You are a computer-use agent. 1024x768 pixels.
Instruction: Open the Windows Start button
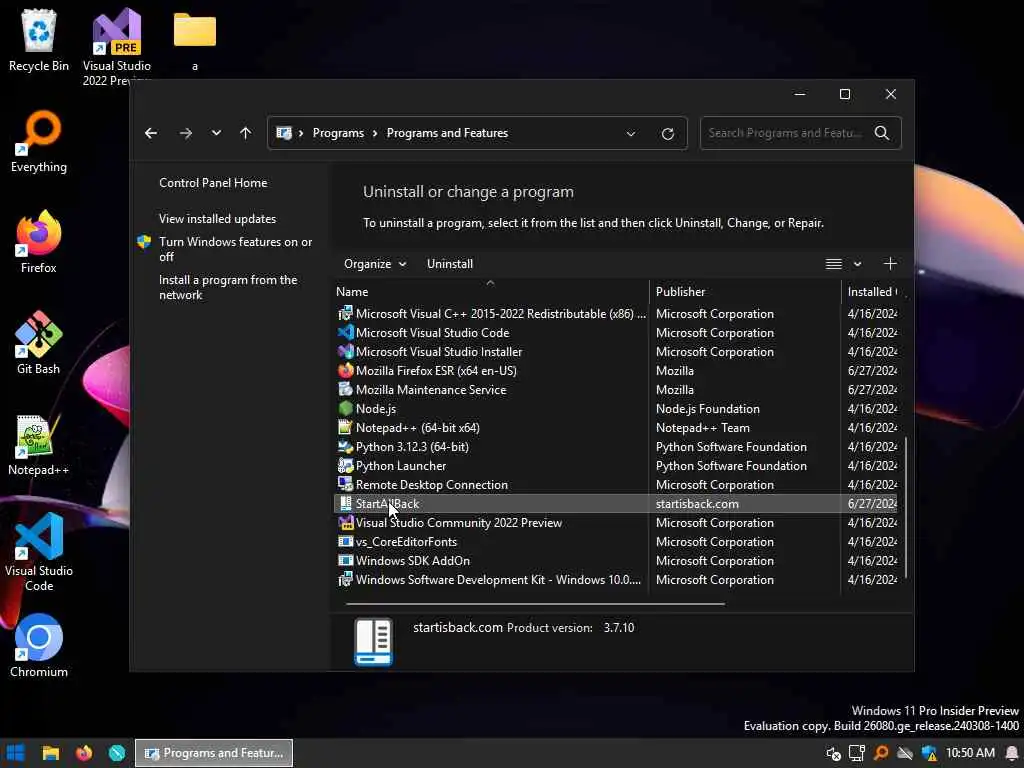pos(16,753)
